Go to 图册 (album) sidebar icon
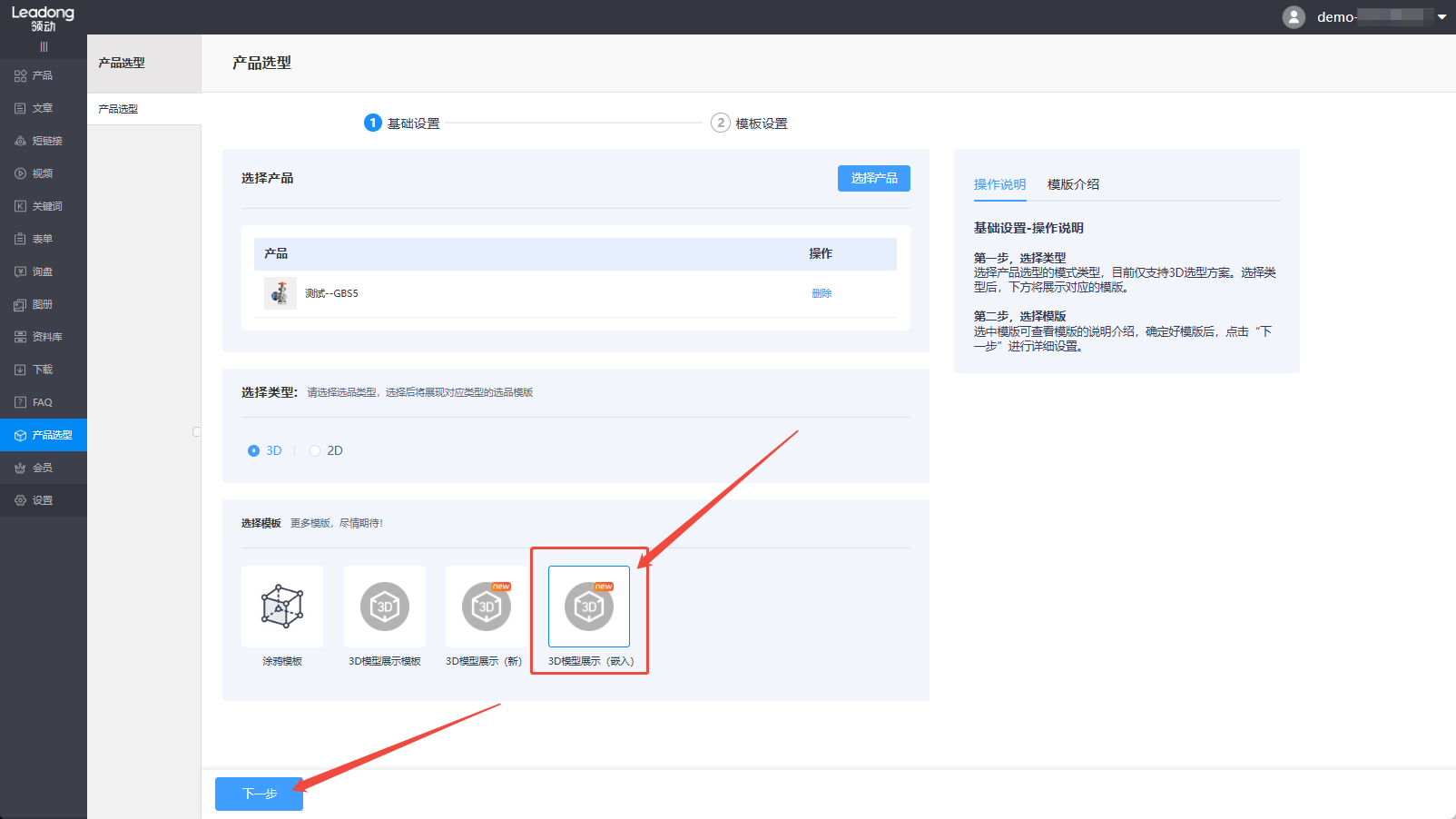This screenshot has width=1456, height=819. coord(20,304)
